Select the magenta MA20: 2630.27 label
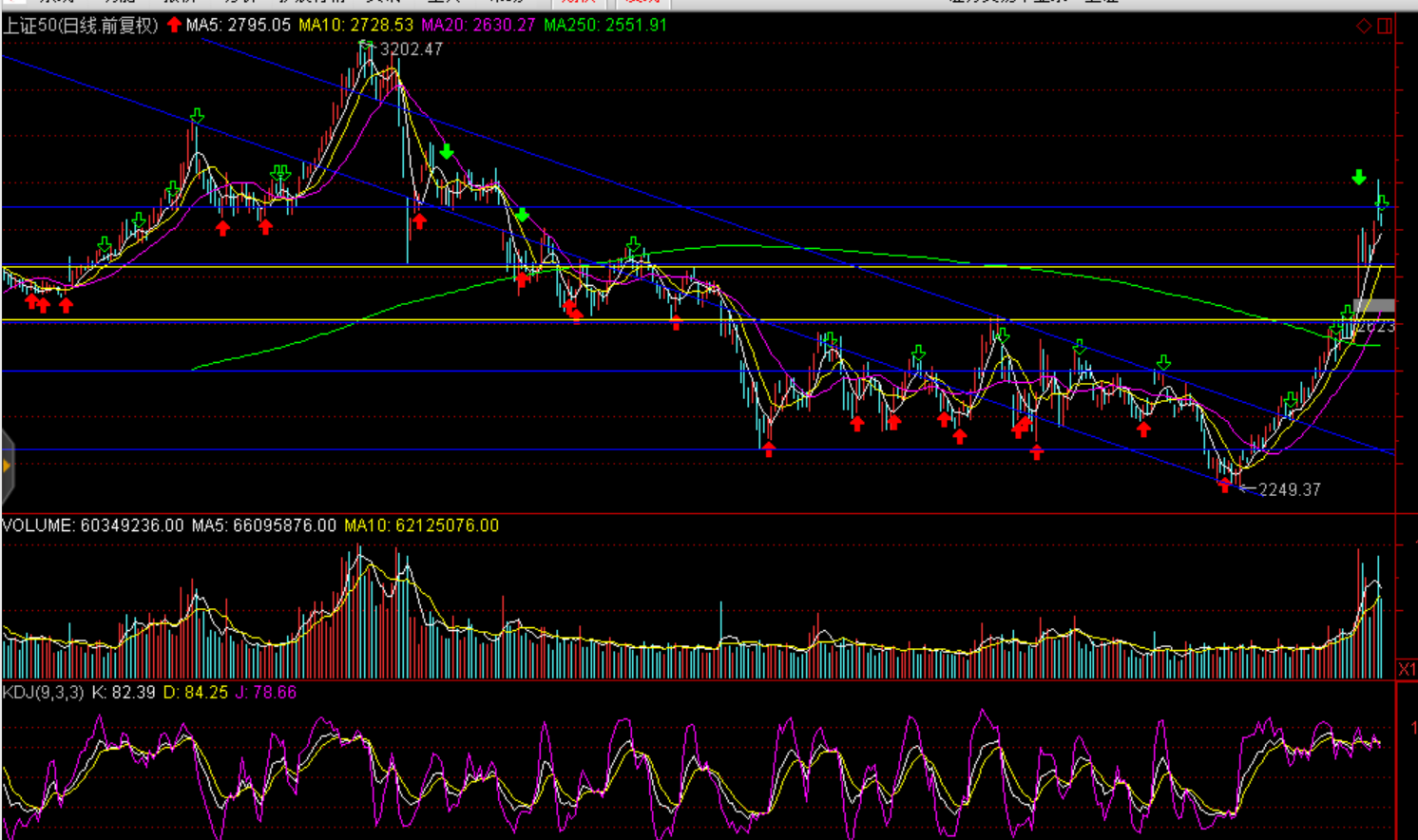The width and height of the screenshot is (1418, 840). coord(478,26)
